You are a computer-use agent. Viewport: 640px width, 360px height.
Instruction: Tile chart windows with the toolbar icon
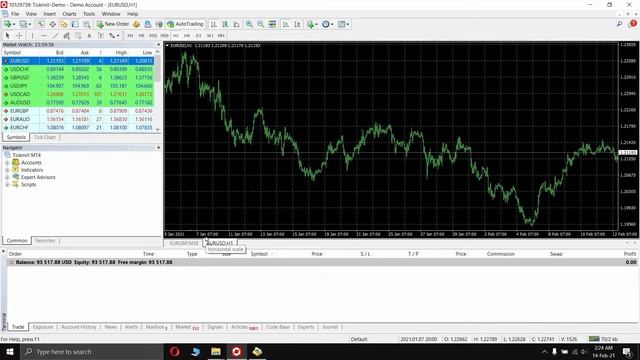click(x=272, y=24)
